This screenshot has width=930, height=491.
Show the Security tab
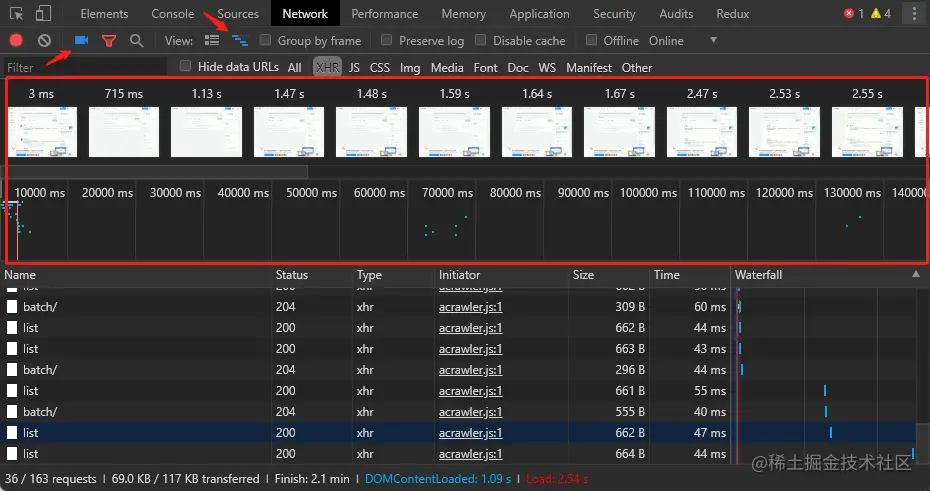[x=614, y=14]
